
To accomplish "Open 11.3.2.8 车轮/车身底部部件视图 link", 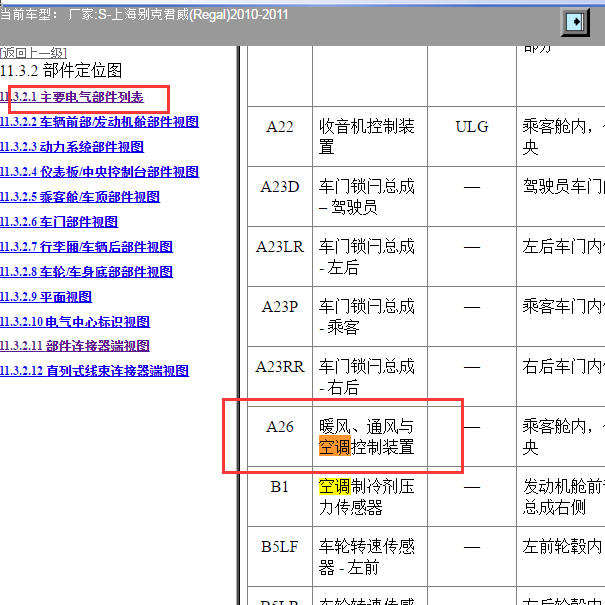I will 86,272.
